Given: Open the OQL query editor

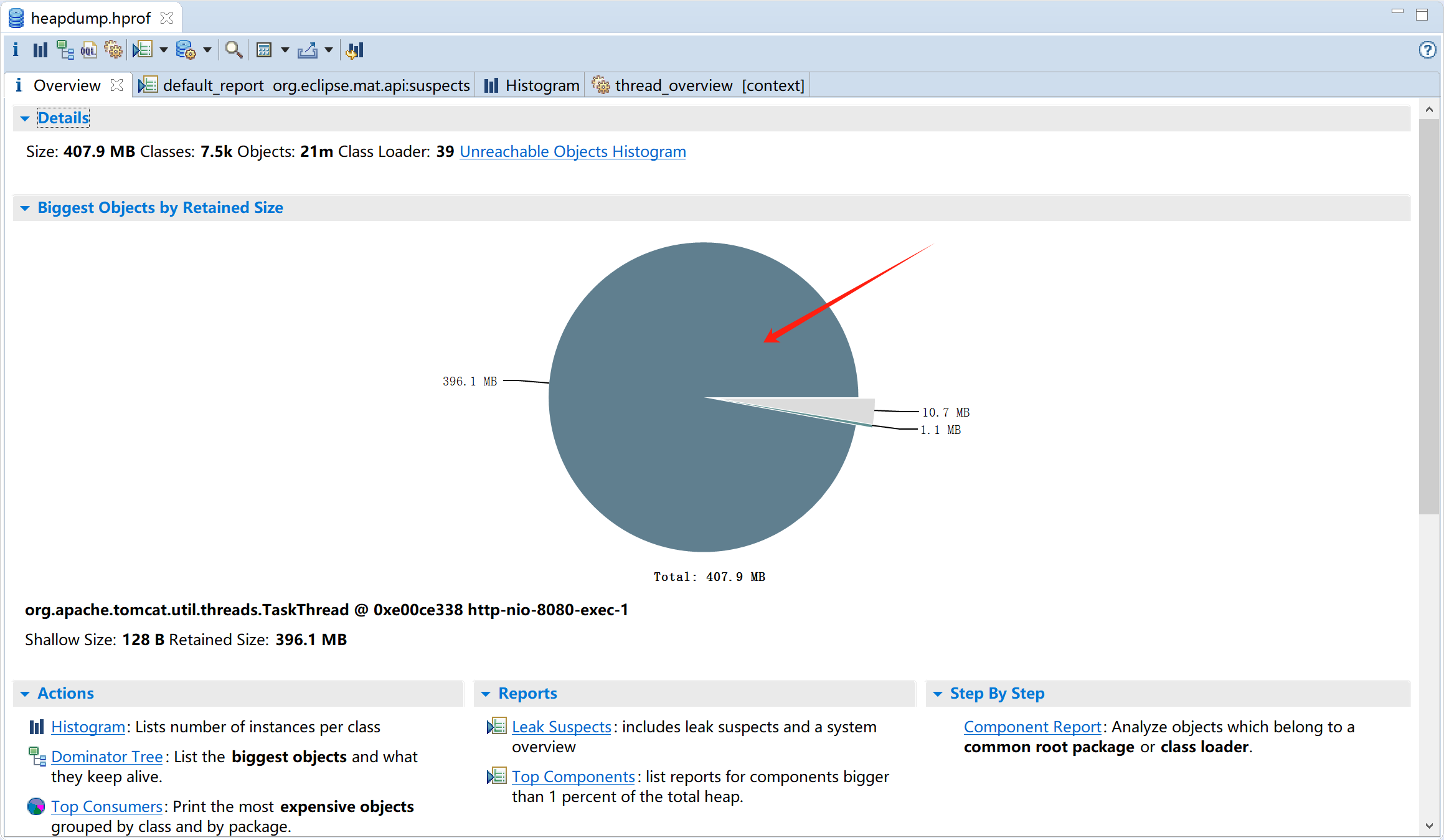Looking at the screenshot, I should pos(89,50).
